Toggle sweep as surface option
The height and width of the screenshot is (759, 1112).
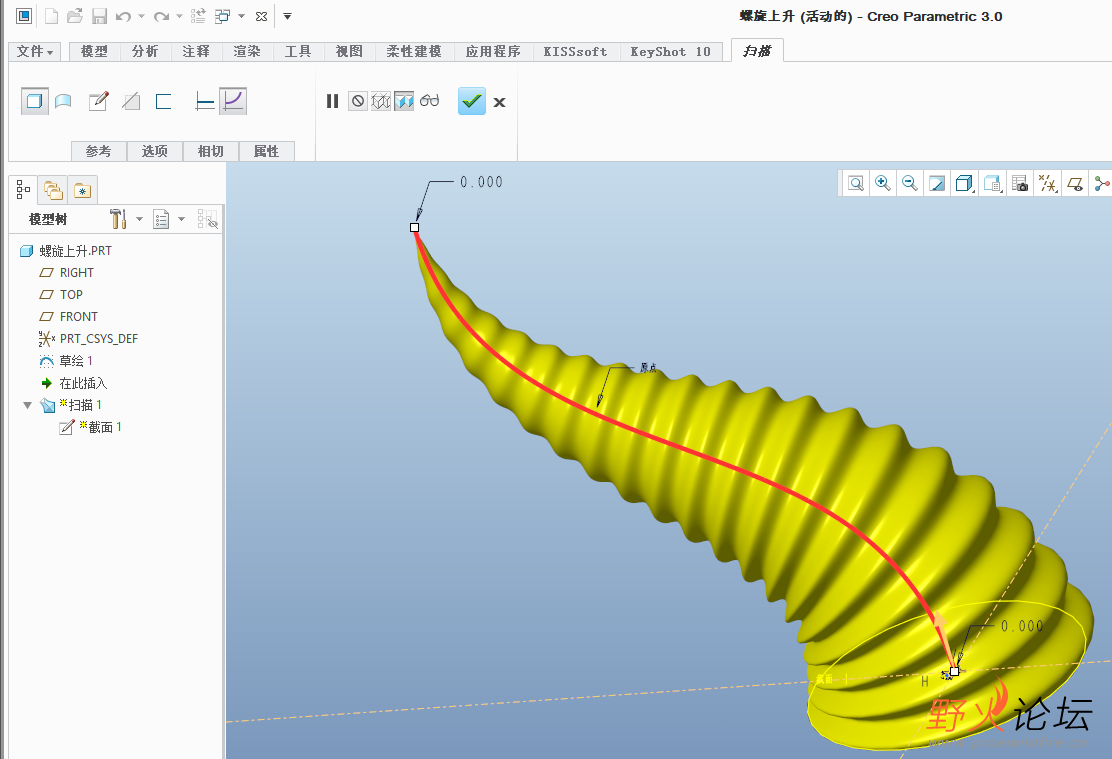click(63, 101)
